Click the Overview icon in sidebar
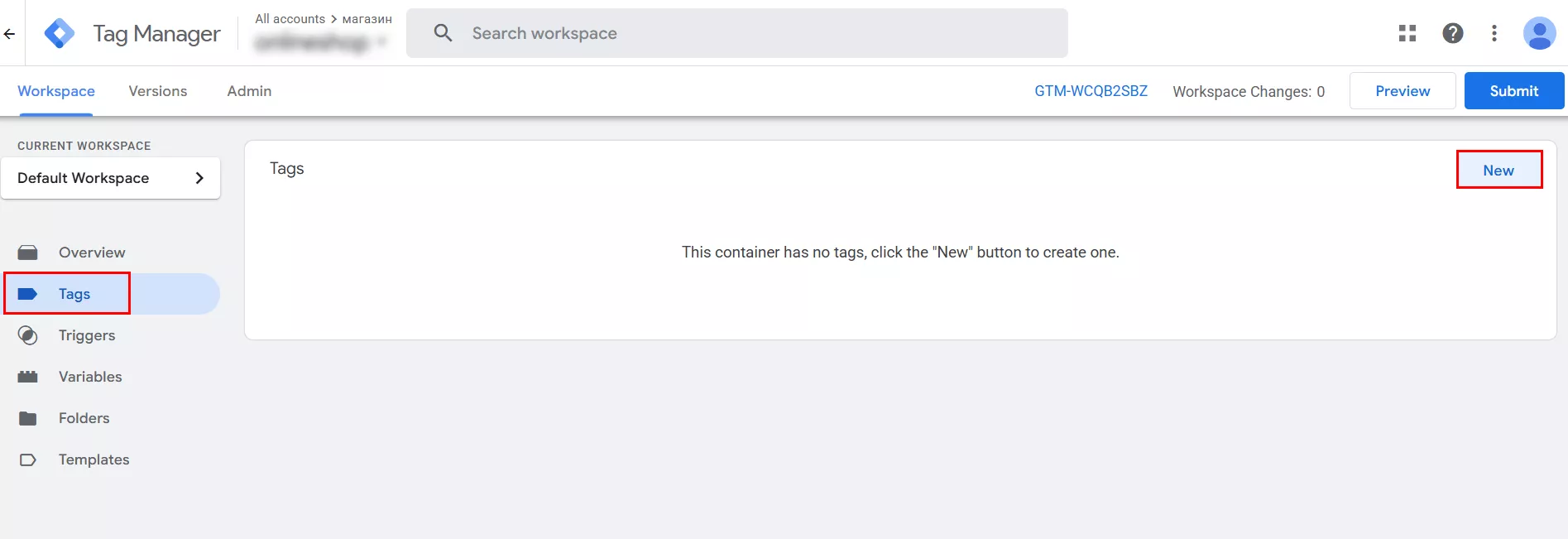Screen dimensions: 1568x539 tap(28, 253)
